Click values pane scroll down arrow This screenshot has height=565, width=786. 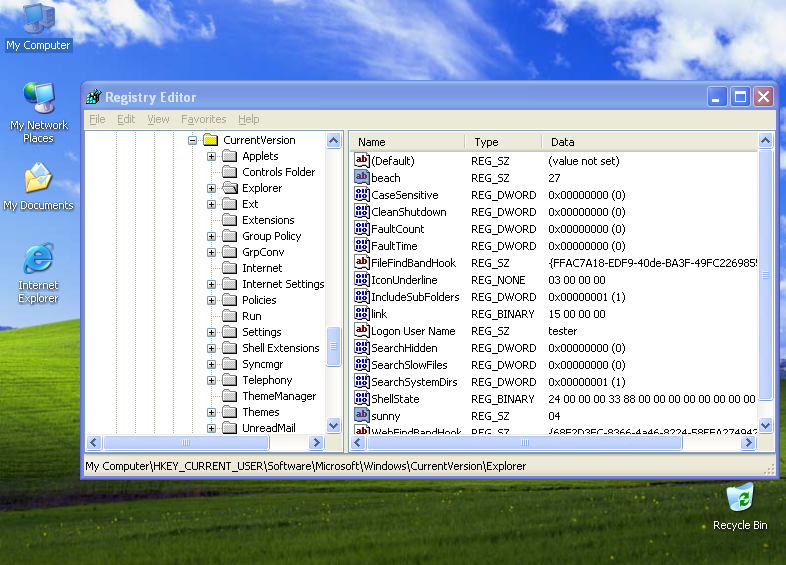tap(765, 426)
